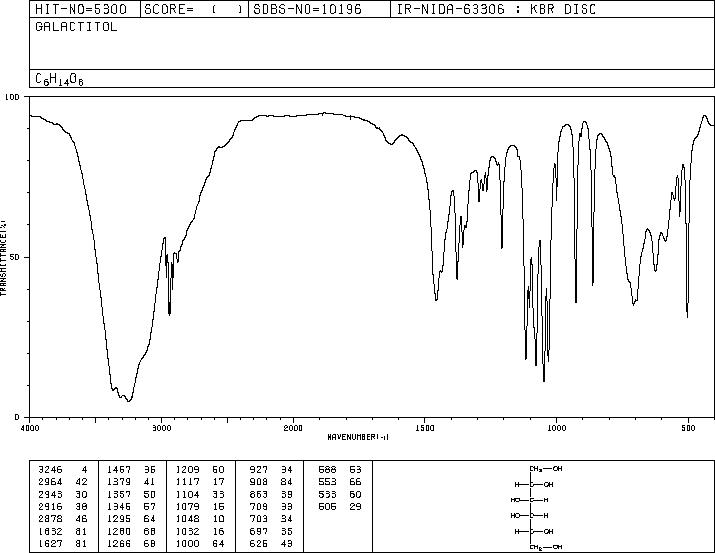Image resolution: width=715 pixels, height=553 pixels.
Task: Select the 1467 peak entry in the table
Action: (x=131, y=469)
